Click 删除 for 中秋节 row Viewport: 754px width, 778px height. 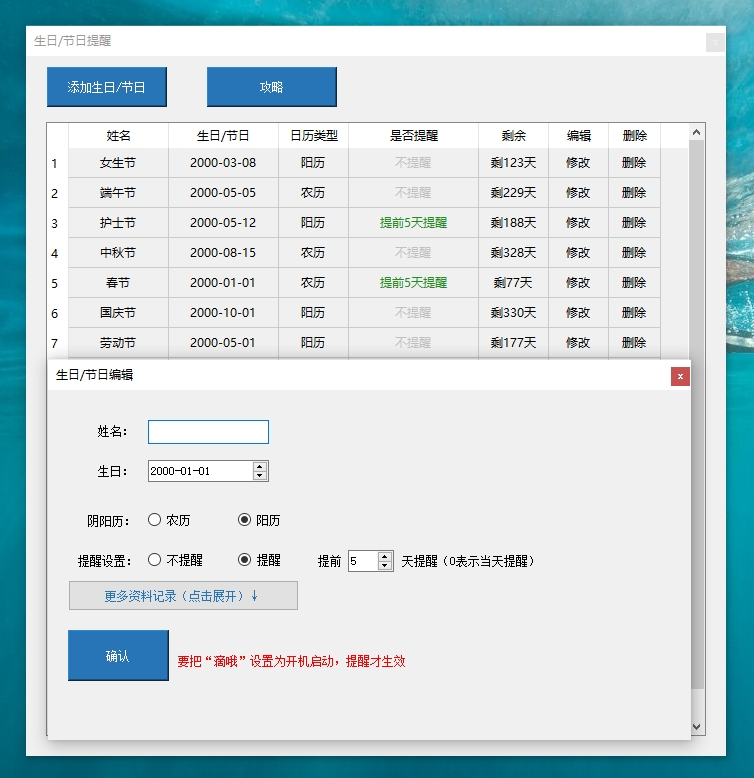click(634, 253)
